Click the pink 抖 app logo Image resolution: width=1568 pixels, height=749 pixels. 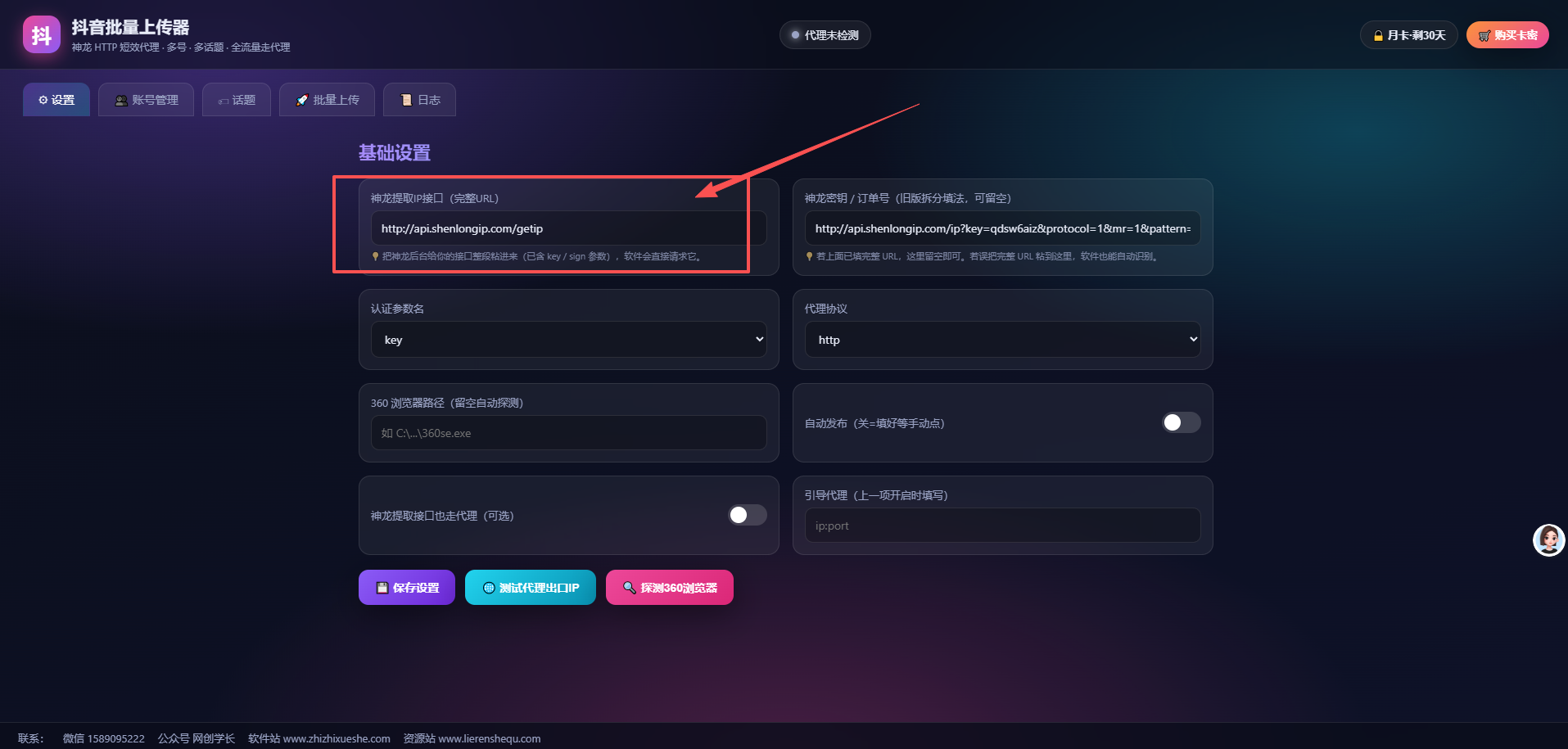pyautogui.click(x=42, y=35)
